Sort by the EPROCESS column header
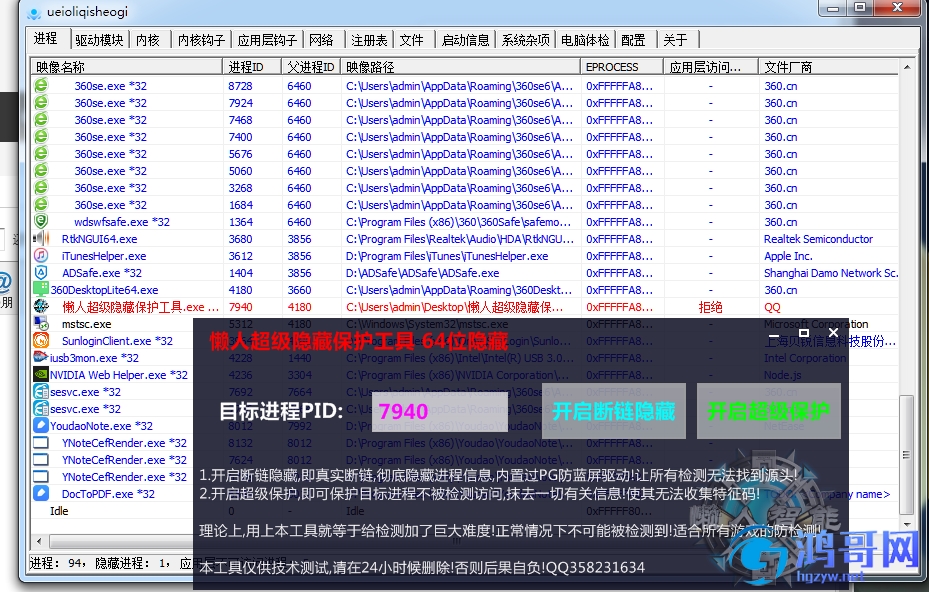This screenshot has height=592, width=929. (622, 67)
